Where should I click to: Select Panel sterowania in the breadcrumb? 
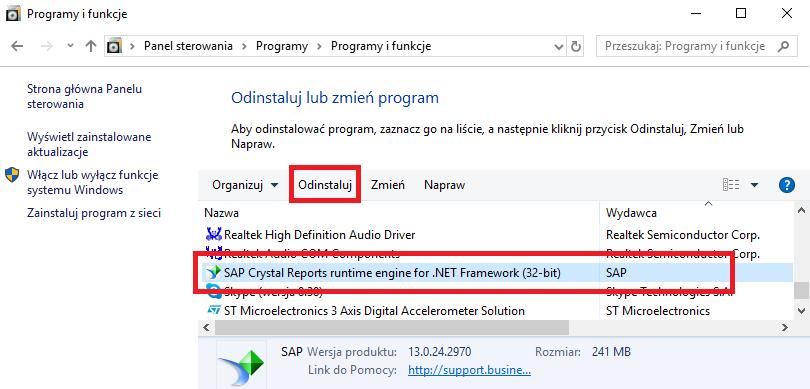(x=188, y=46)
